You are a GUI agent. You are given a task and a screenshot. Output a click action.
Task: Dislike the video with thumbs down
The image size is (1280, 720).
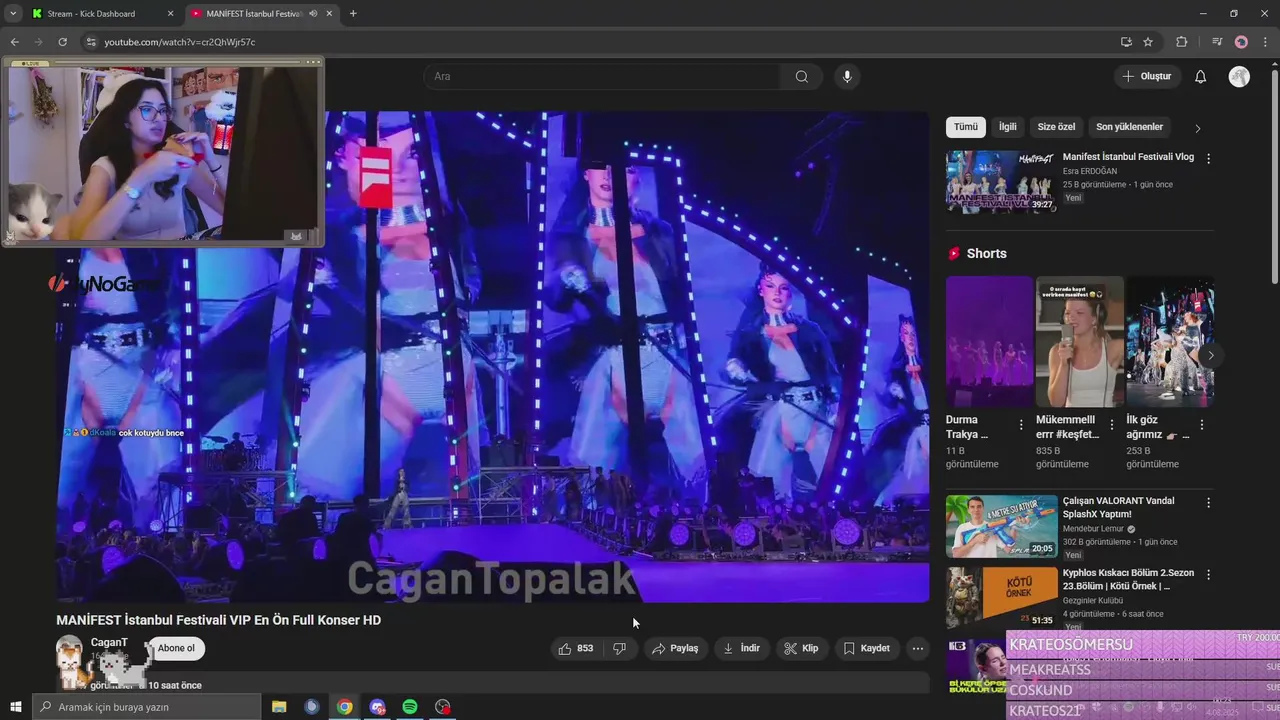click(619, 648)
